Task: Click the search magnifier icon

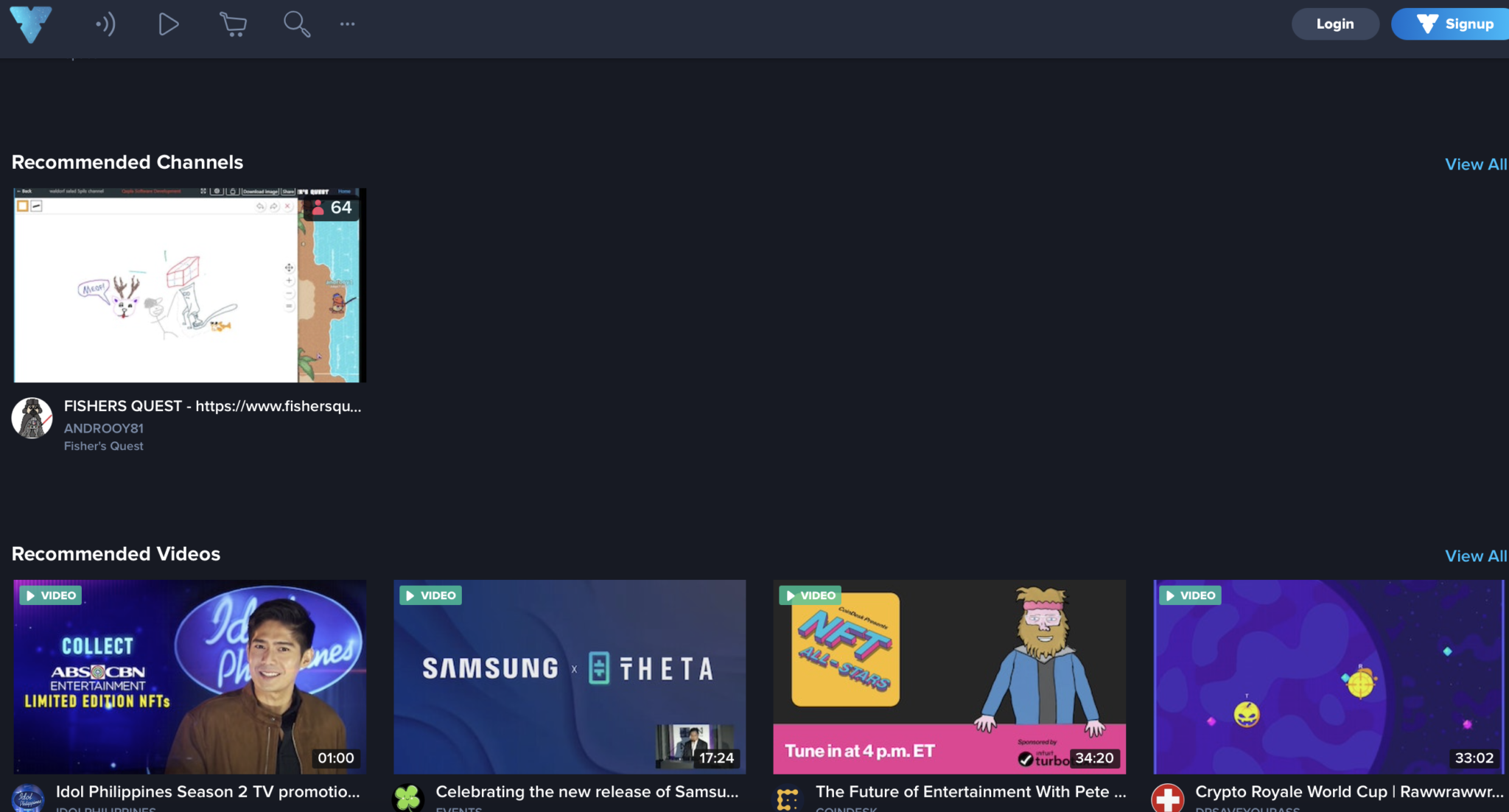Action: (296, 24)
